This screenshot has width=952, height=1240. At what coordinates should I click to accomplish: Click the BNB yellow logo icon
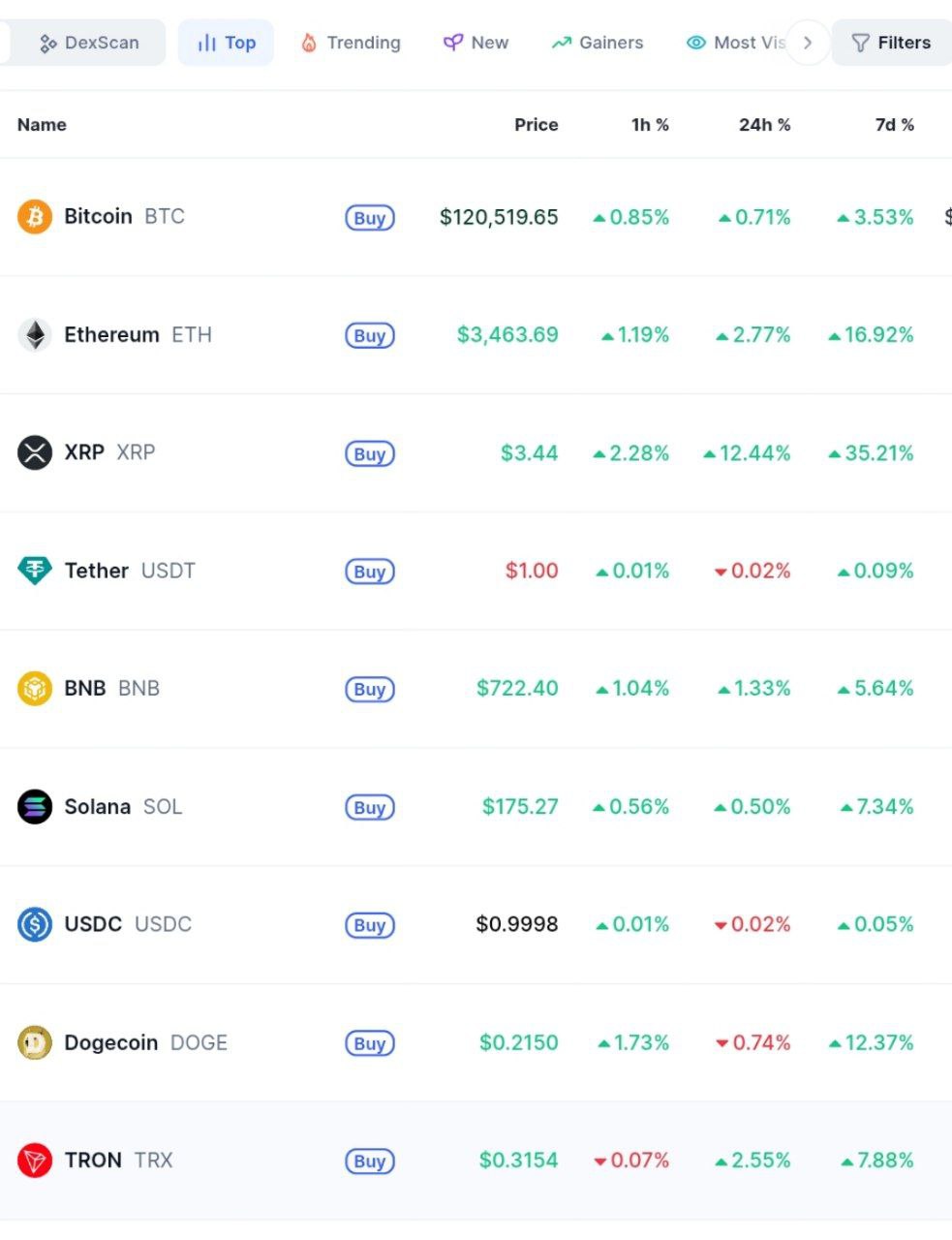(x=35, y=689)
